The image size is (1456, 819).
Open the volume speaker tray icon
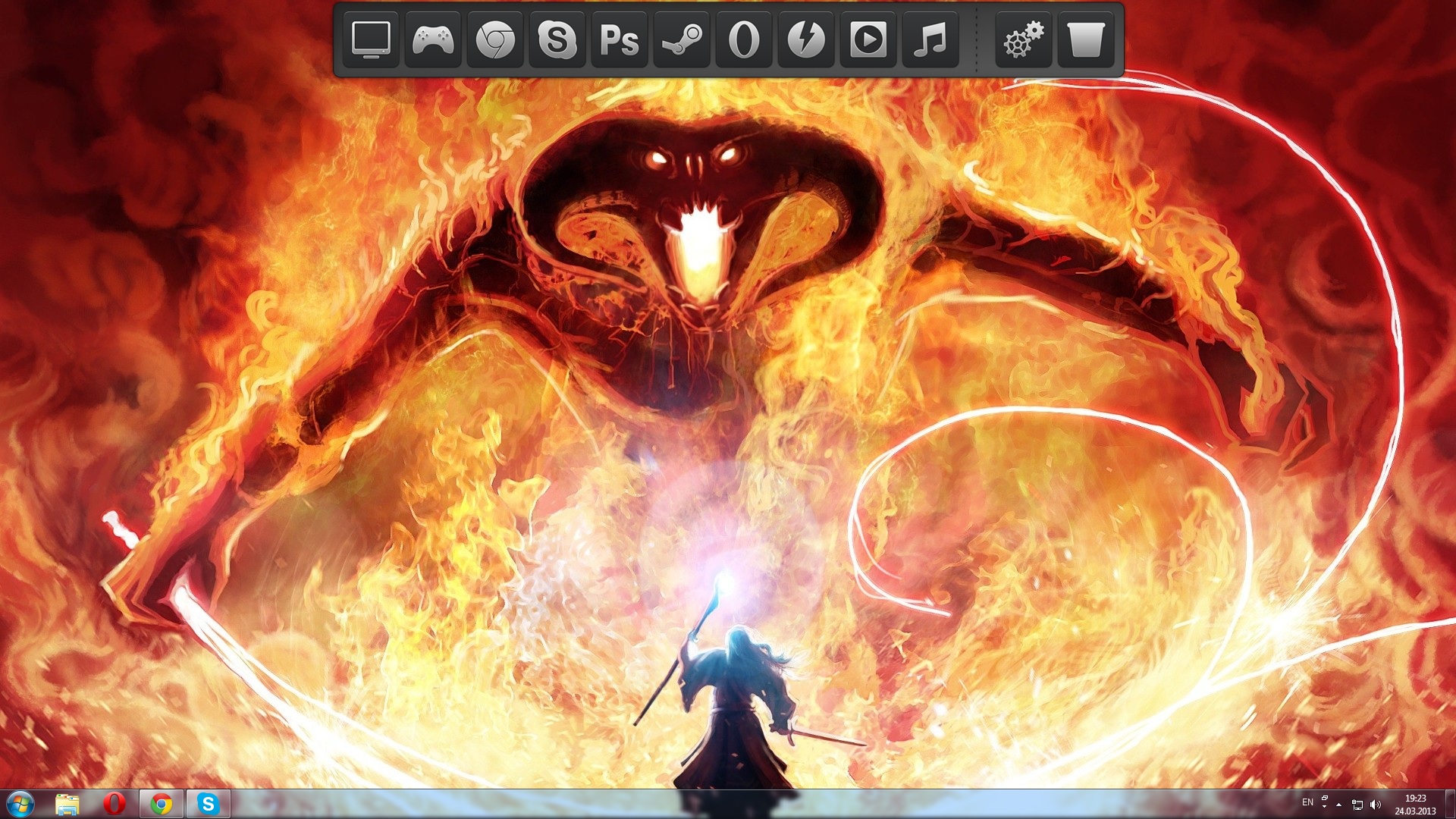point(1376,805)
